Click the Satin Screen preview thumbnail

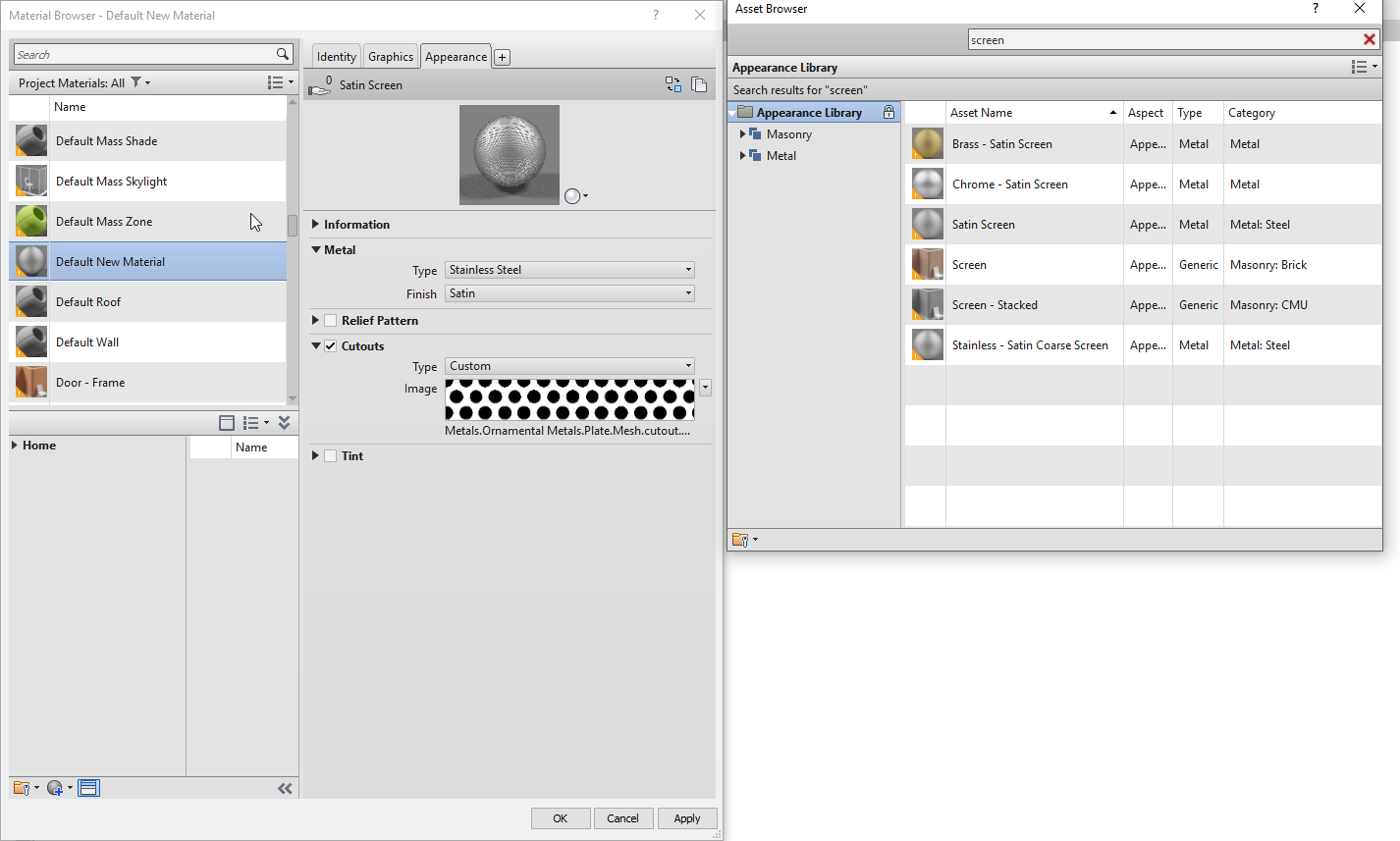[x=510, y=155]
